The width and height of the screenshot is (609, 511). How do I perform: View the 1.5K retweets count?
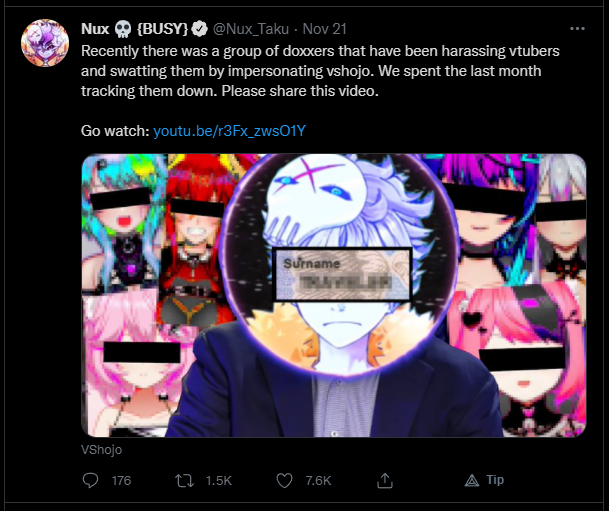pos(219,481)
